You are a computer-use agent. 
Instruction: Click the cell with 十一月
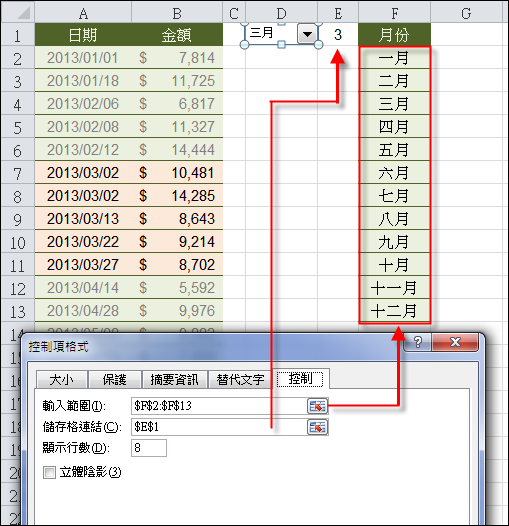click(x=394, y=287)
